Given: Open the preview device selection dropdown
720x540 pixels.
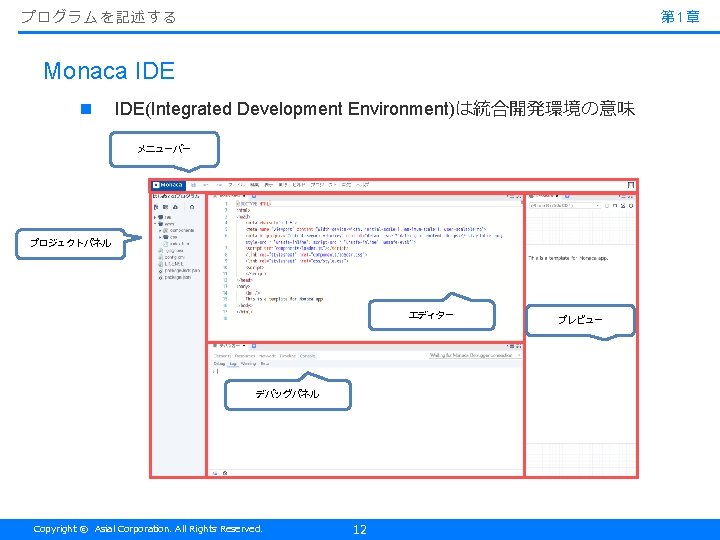Looking at the screenshot, I should pos(564,206).
